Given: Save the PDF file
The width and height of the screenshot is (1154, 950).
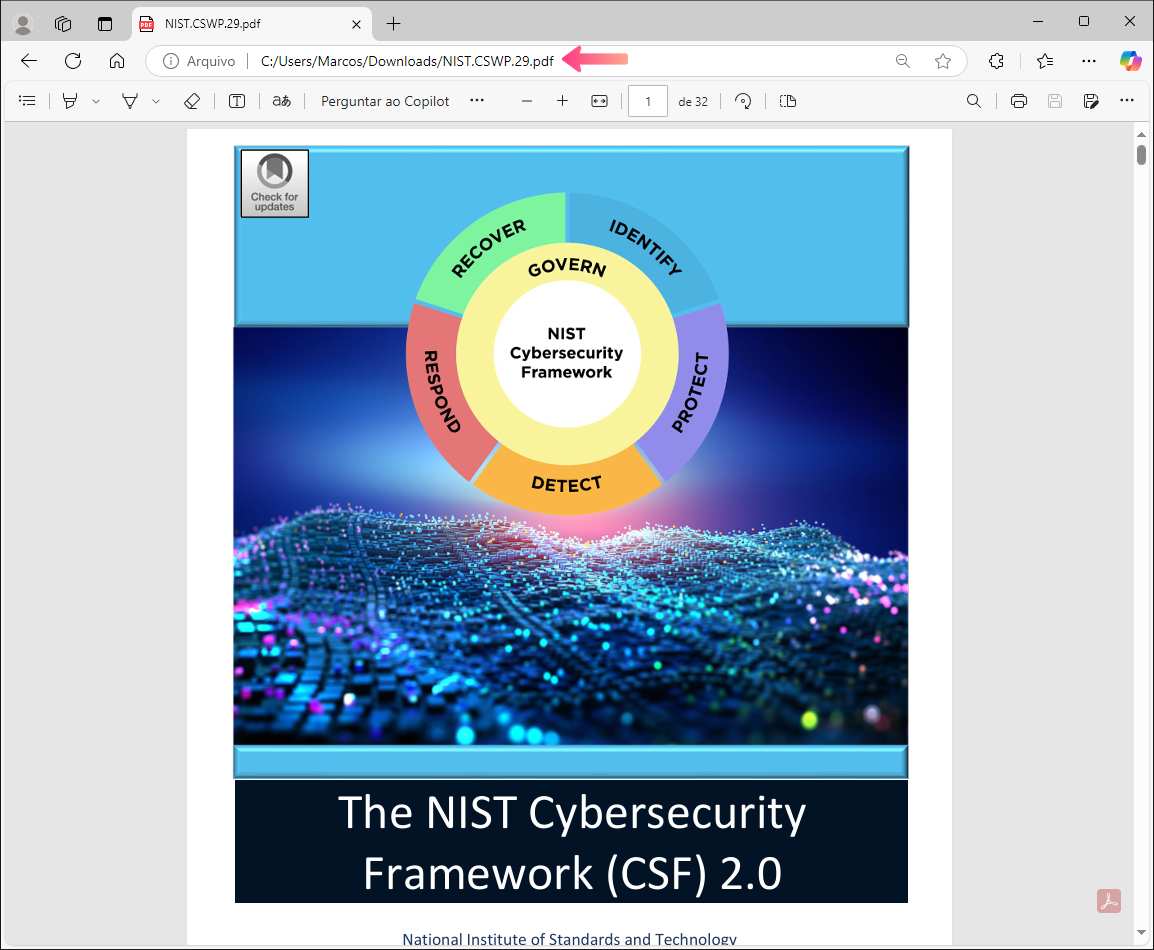Looking at the screenshot, I should [1055, 102].
